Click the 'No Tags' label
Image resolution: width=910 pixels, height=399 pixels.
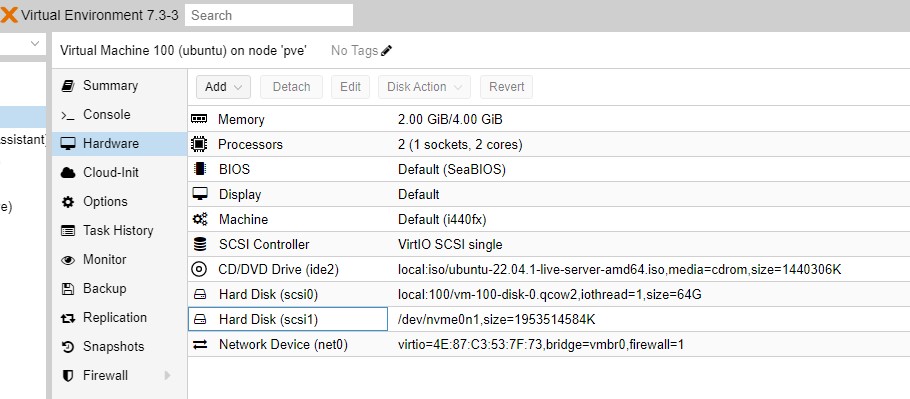point(355,51)
